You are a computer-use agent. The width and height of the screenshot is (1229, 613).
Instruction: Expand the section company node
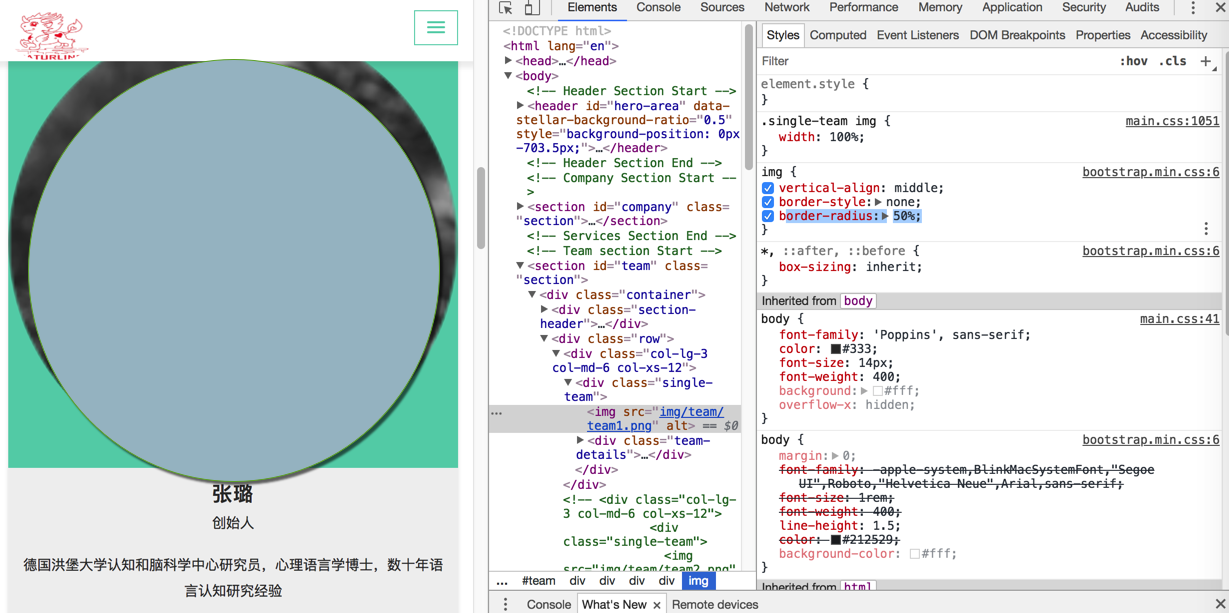(x=521, y=207)
